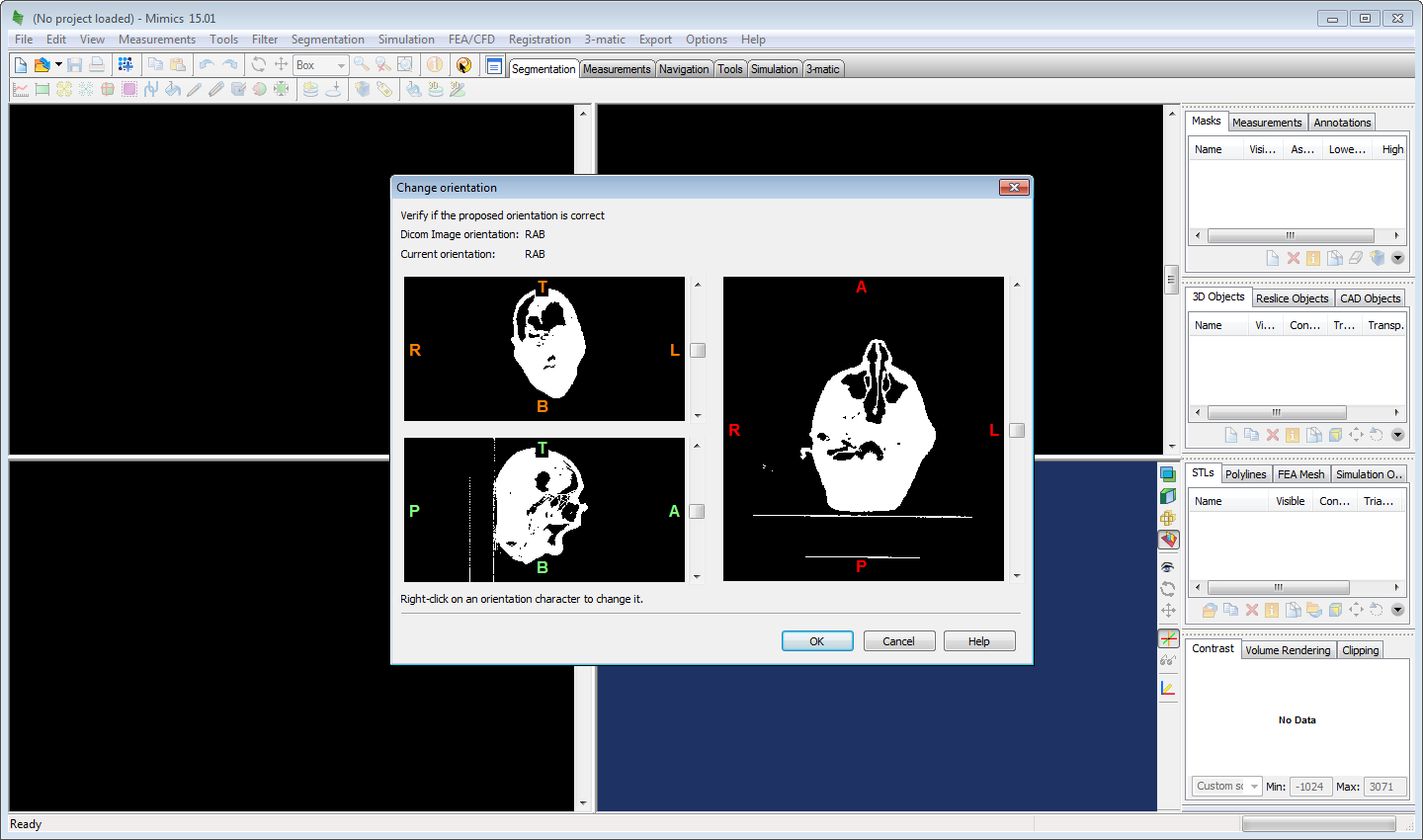
Task: Open the round options dropdown in the Masks panel
Action: 1397,258
